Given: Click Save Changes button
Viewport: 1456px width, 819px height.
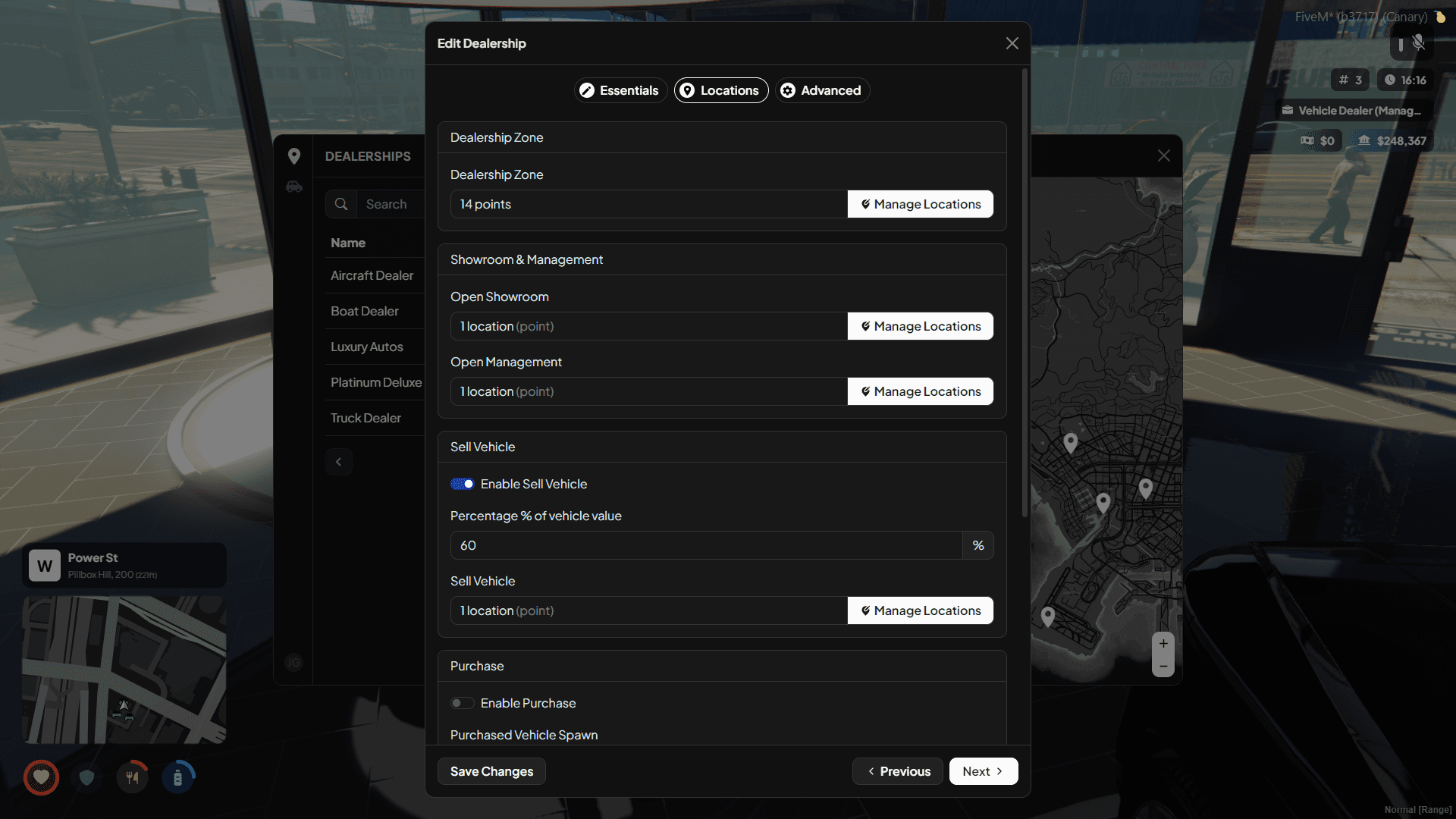Looking at the screenshot, I should pyautogui.click(x=491, y=771).
